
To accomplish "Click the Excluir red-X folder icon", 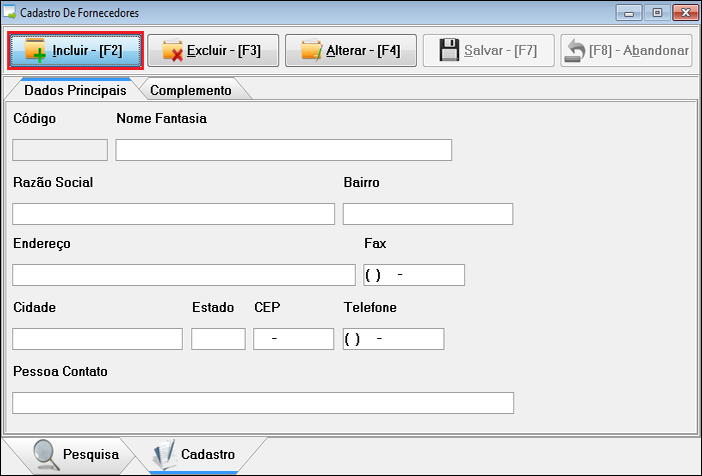I will pyautogui.click(x=172, y=50).
